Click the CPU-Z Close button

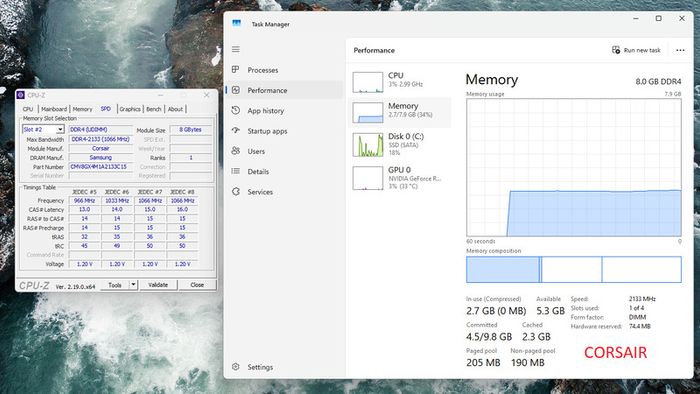(197, 285)
